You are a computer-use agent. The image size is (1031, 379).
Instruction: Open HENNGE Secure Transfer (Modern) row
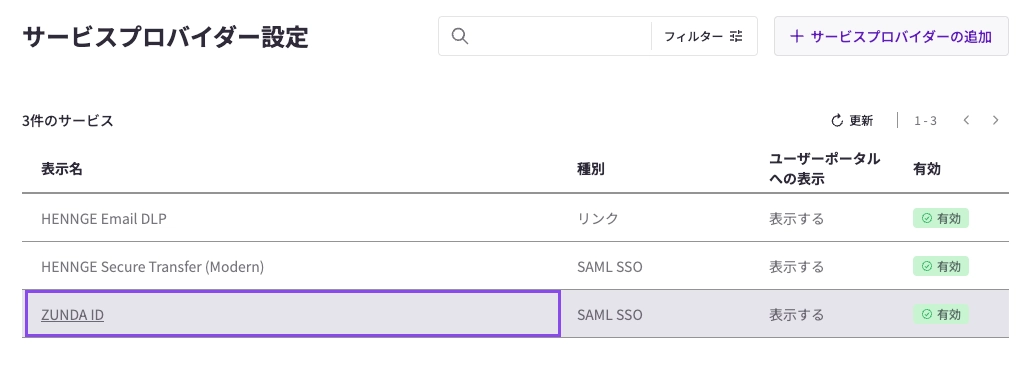515,266
